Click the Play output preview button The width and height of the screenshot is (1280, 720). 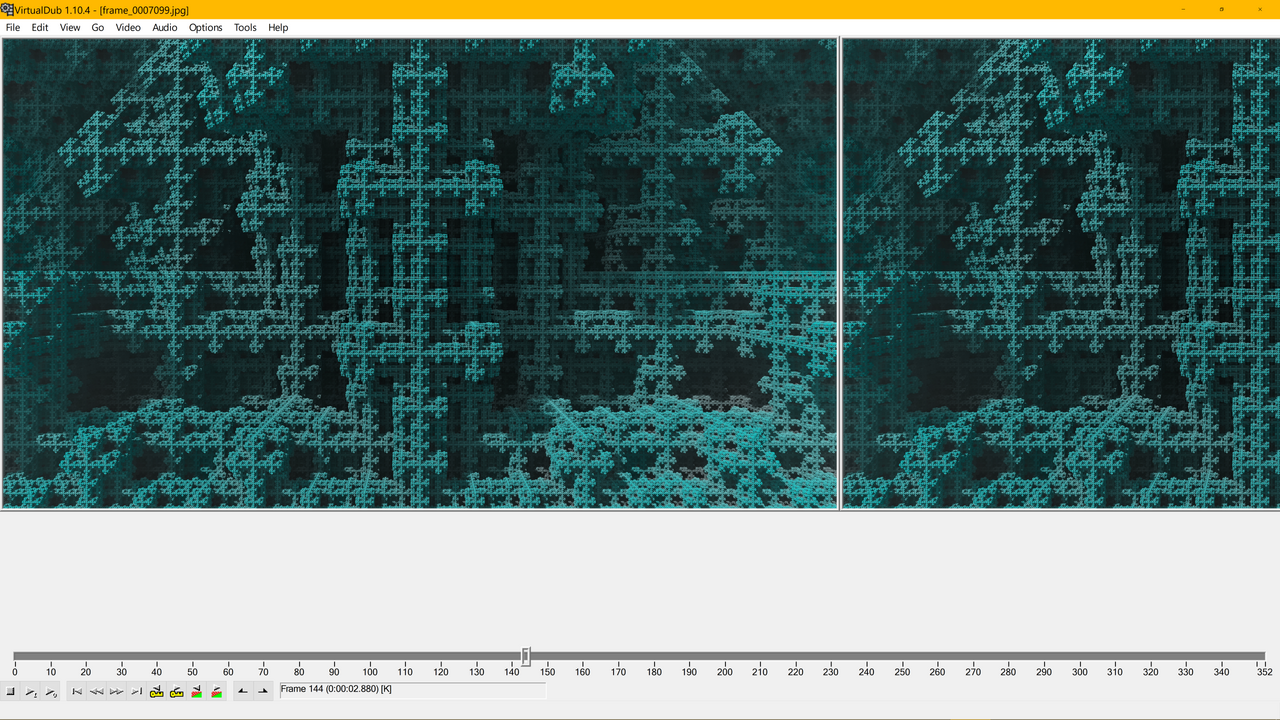pos(51,692)
